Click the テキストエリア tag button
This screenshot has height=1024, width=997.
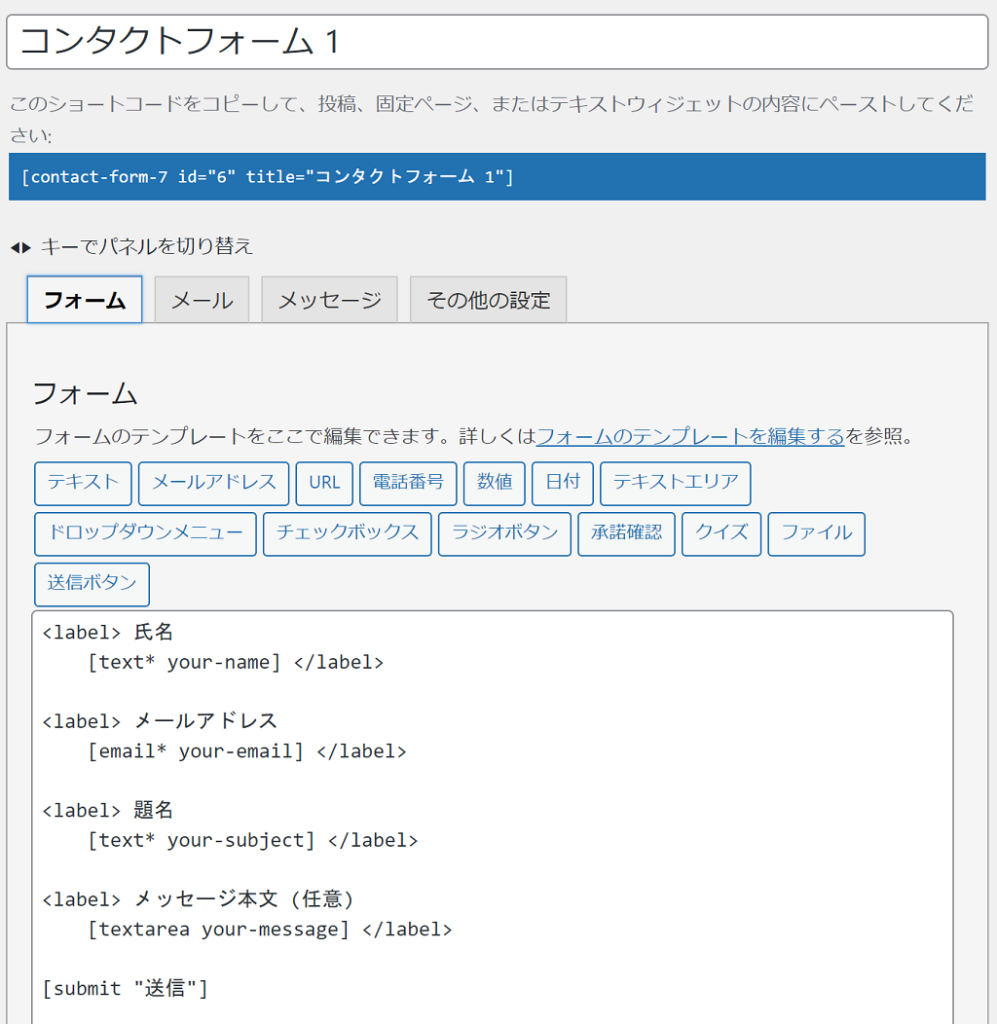tap(675, 483)
